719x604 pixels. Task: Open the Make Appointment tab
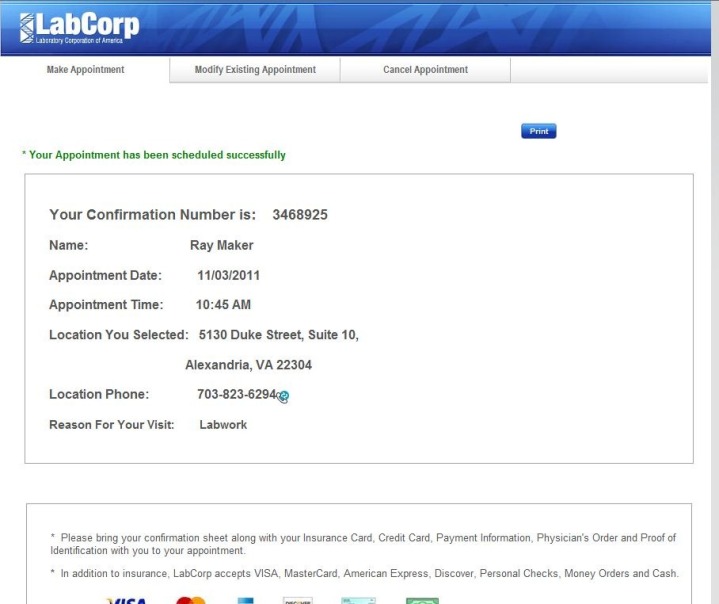85,70
